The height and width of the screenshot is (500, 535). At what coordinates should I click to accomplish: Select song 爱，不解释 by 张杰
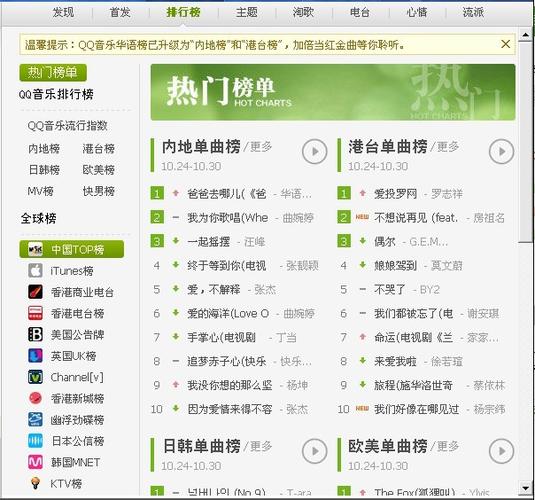coord(214,289)
